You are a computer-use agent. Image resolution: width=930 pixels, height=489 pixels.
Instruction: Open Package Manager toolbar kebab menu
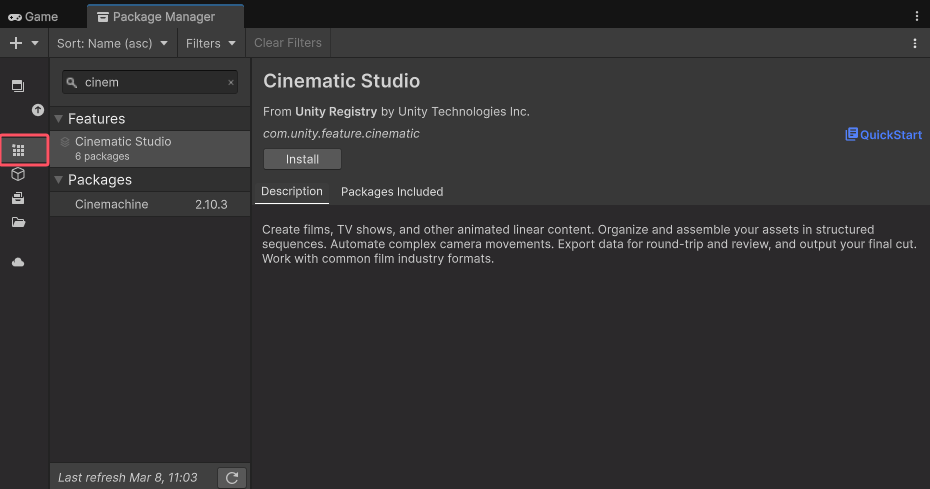point(915,43)
